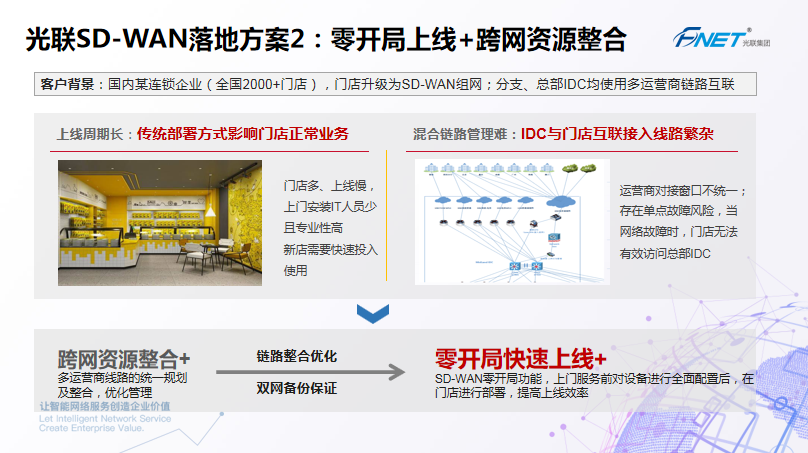808x453 pixels.
Task: Click the Let Intelligent Network Service text
Action: coord(105,418)
